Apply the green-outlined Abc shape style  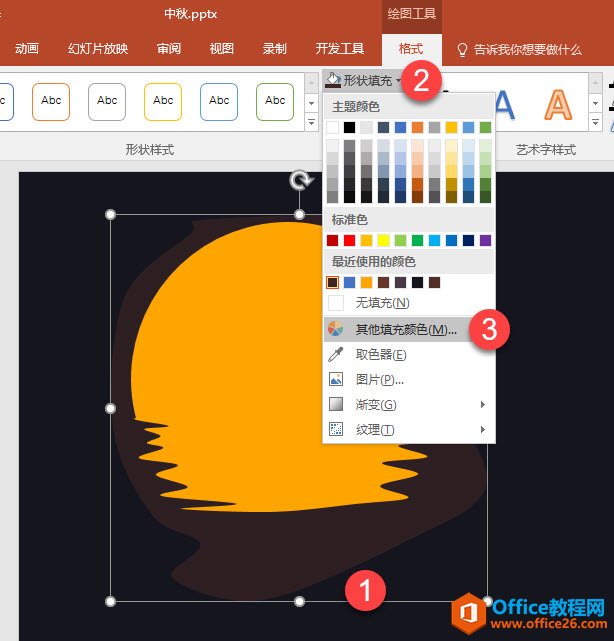point(275,101)
